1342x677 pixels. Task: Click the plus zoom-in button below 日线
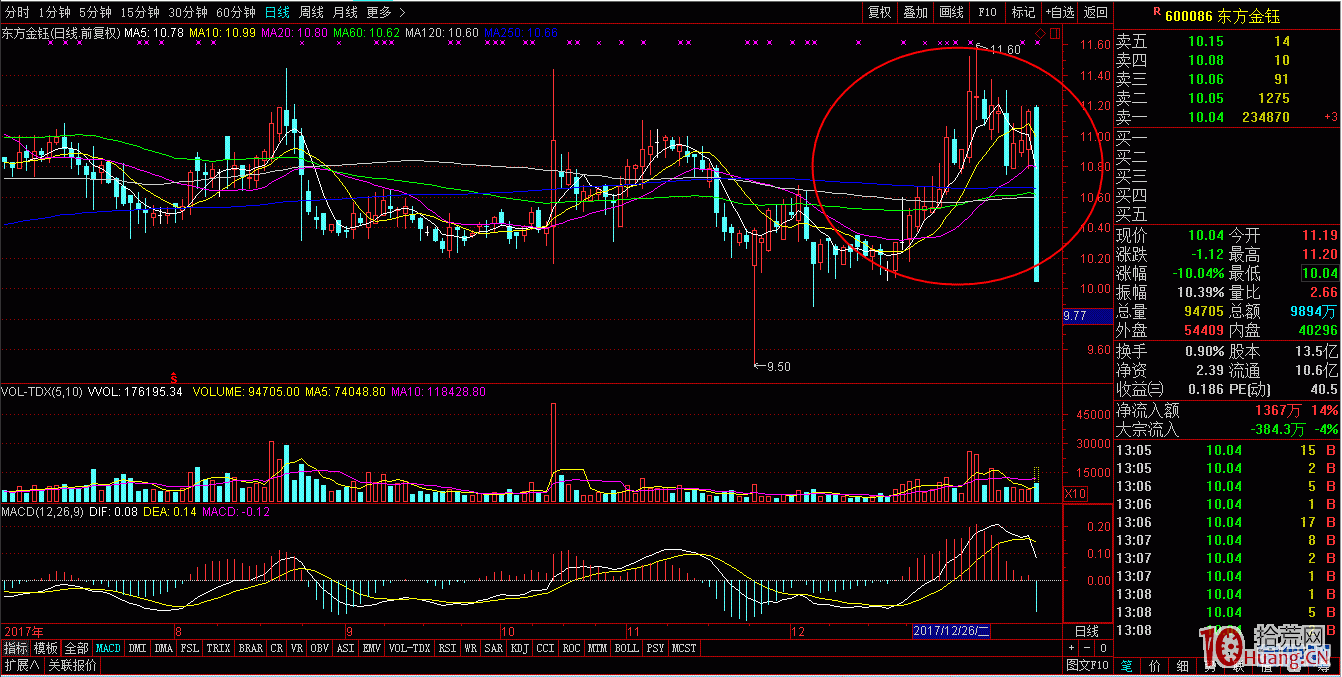[x=1073, y=648]
